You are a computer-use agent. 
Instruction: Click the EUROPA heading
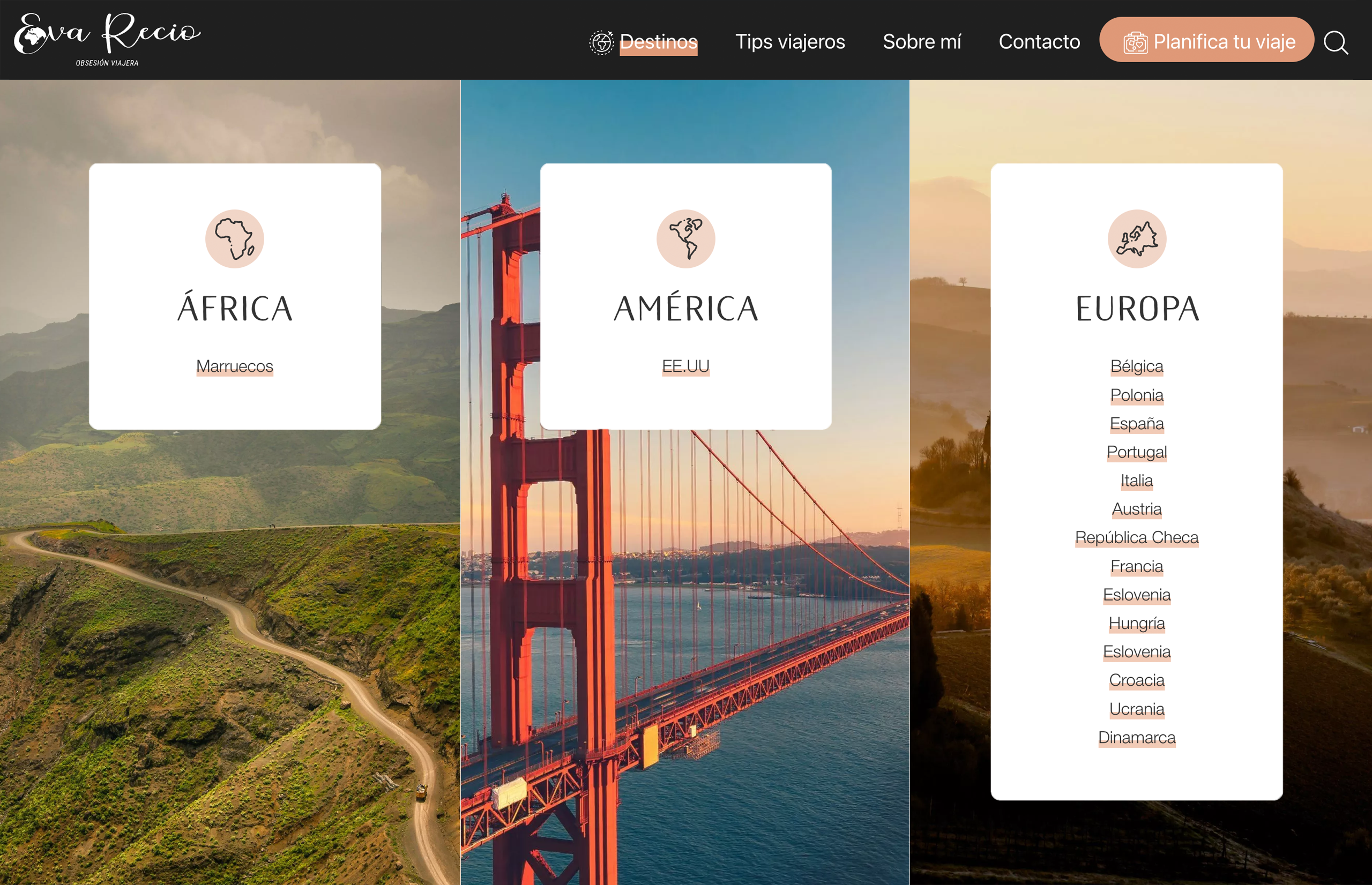[1137, 309]
